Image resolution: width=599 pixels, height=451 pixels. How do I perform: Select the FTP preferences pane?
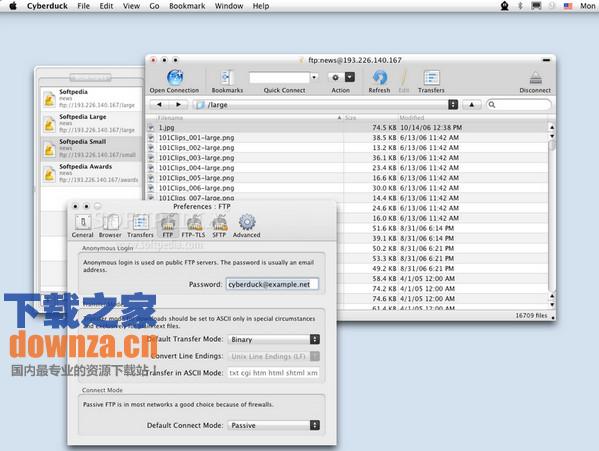click(x=168, y=223)
